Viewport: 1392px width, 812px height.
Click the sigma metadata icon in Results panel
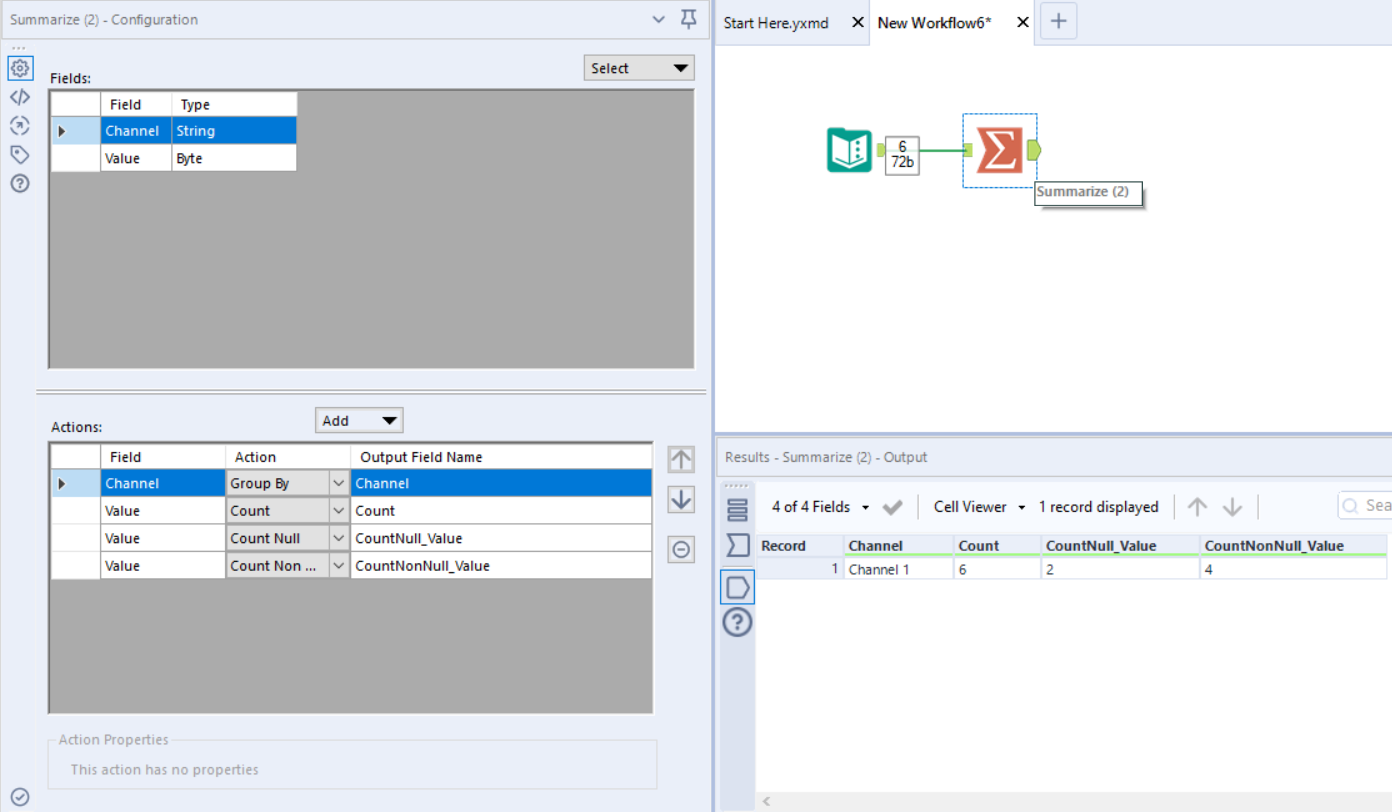737,545
